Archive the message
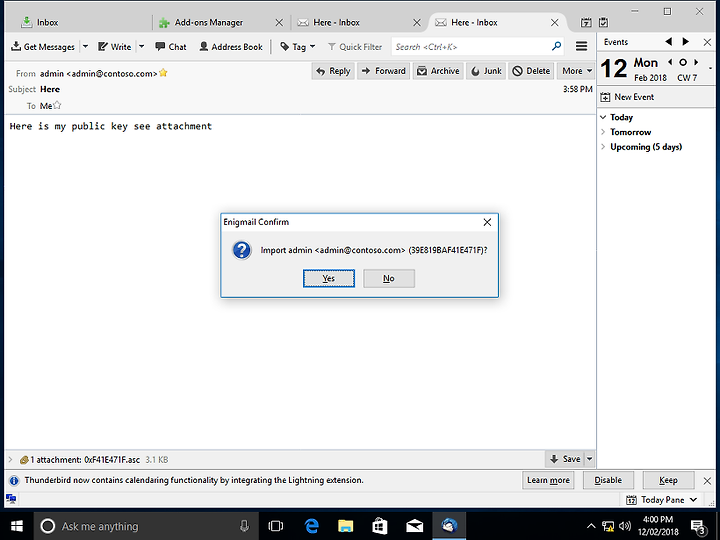 pyautogui.click(x=438, y=71)
